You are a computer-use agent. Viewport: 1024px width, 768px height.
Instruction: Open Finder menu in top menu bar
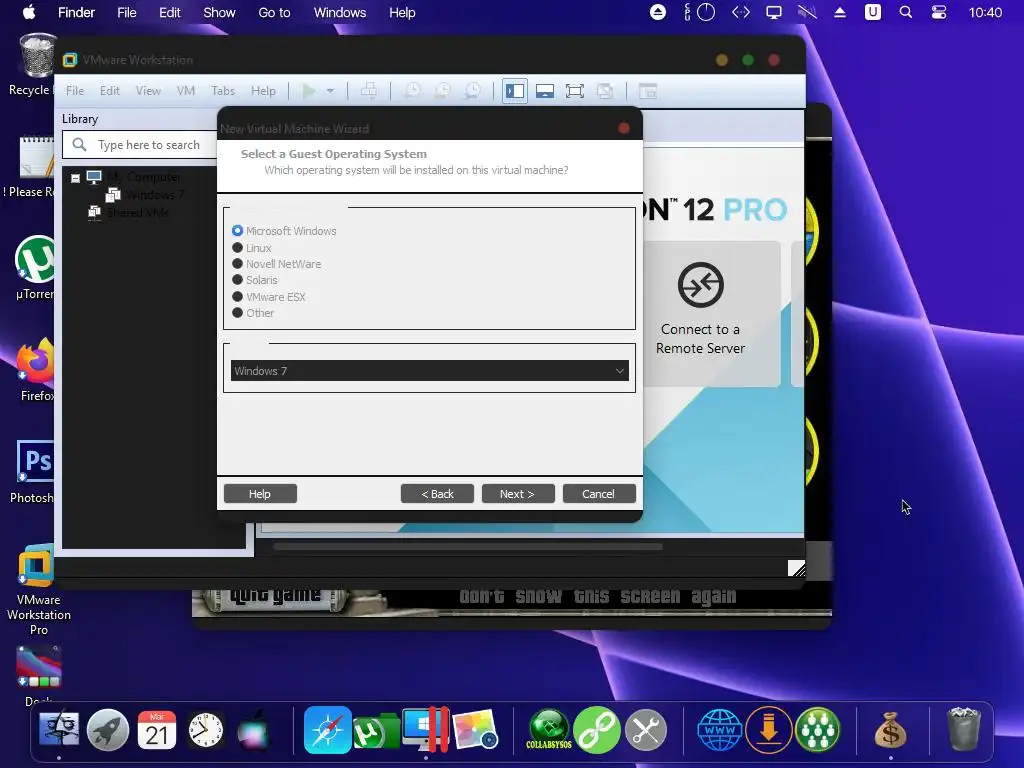(x=76, y=12)
